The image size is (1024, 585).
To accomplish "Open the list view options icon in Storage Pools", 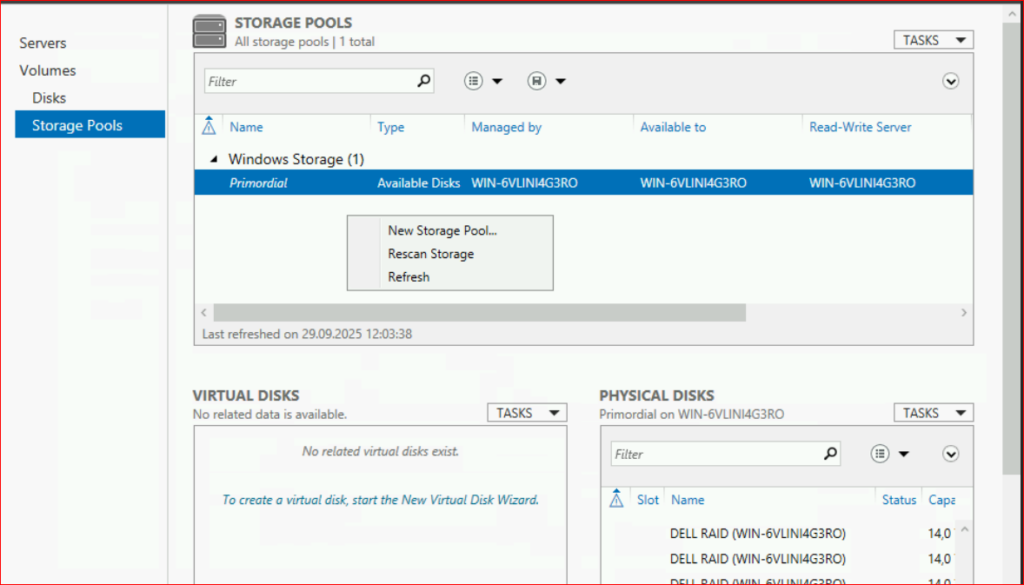I will 474,81.
